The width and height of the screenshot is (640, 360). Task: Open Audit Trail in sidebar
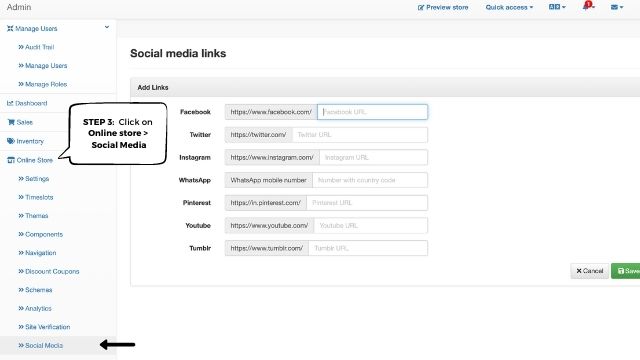click(36, 47)
